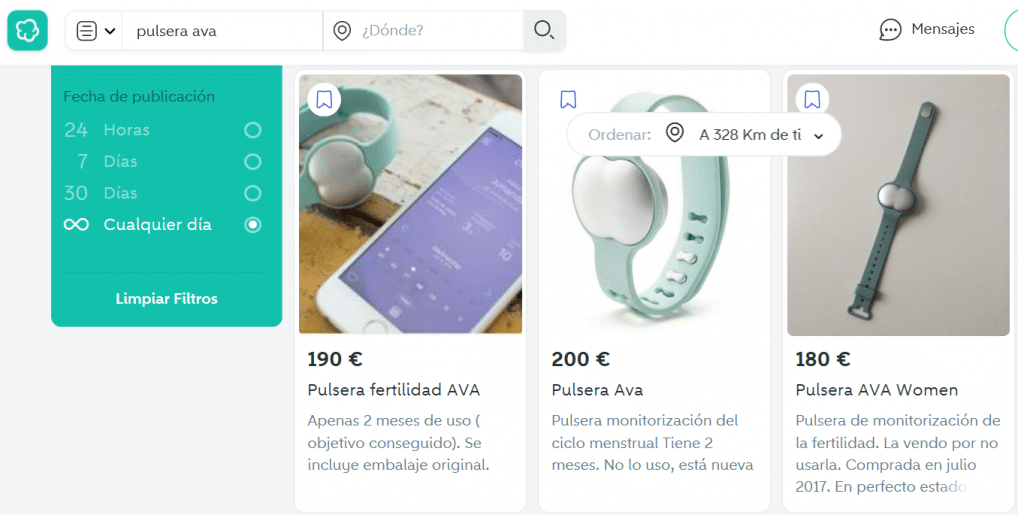
Task: Open the Ordenar sort dropdown
Action: coord(703,135)
